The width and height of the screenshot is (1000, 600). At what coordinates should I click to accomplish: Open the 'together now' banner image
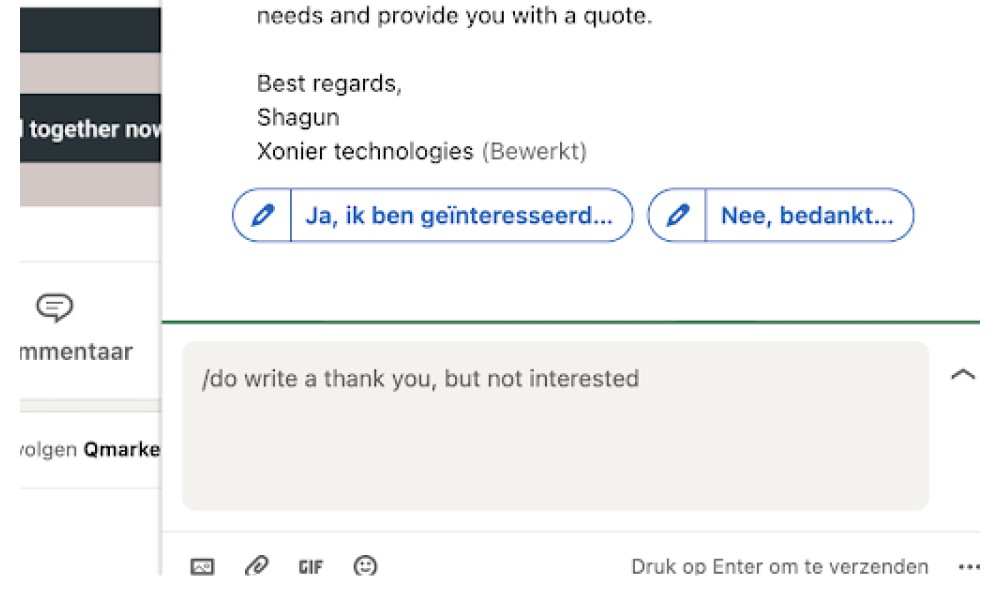click(90, 128)
